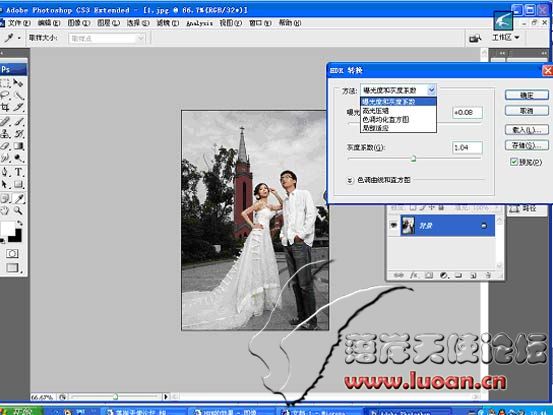Click the 灰度系数 value field 1.04
Screen dimensions: 553x415
(467, 147)
